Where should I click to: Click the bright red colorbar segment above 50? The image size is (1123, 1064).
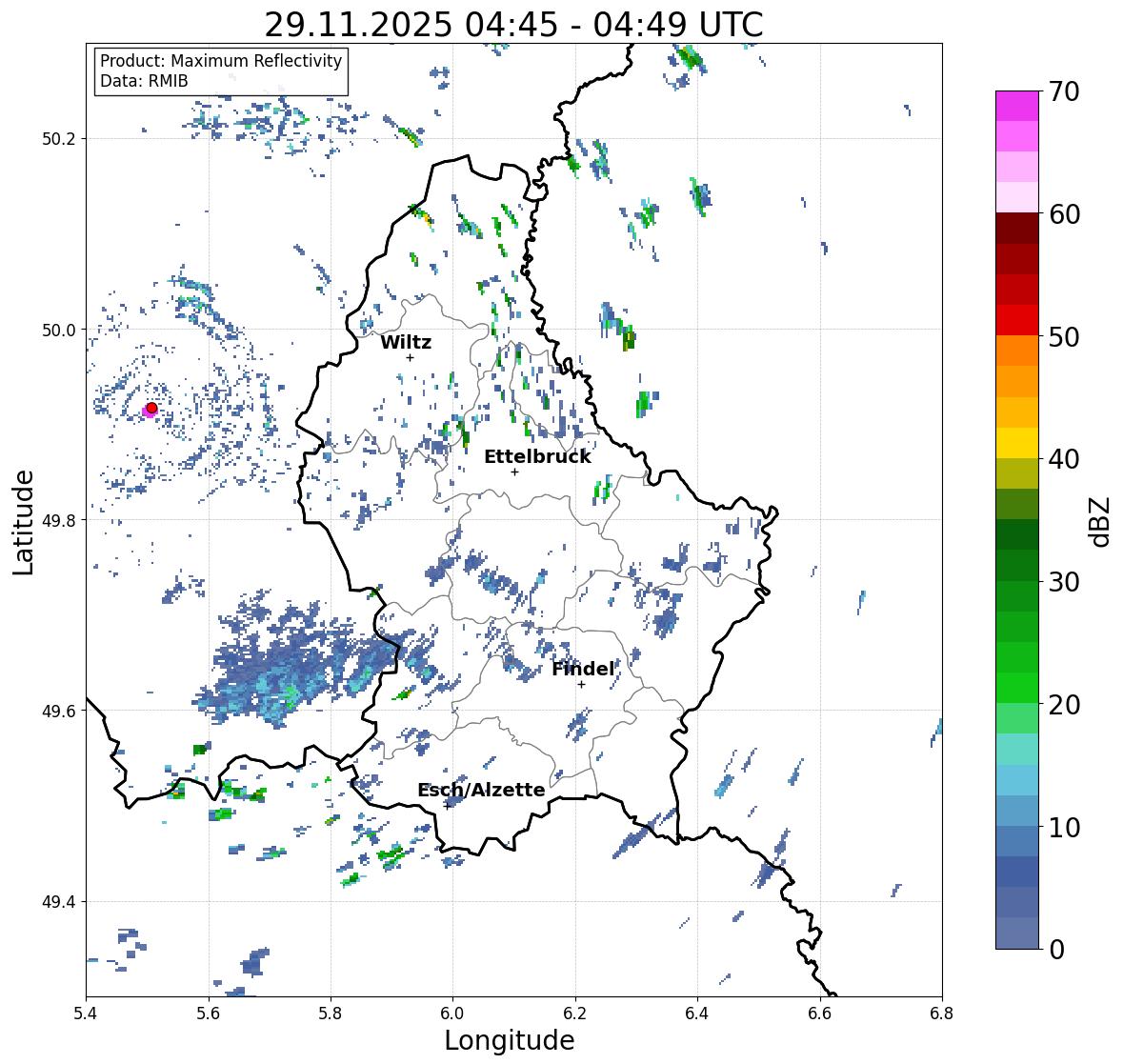(x=1017, y=320)
